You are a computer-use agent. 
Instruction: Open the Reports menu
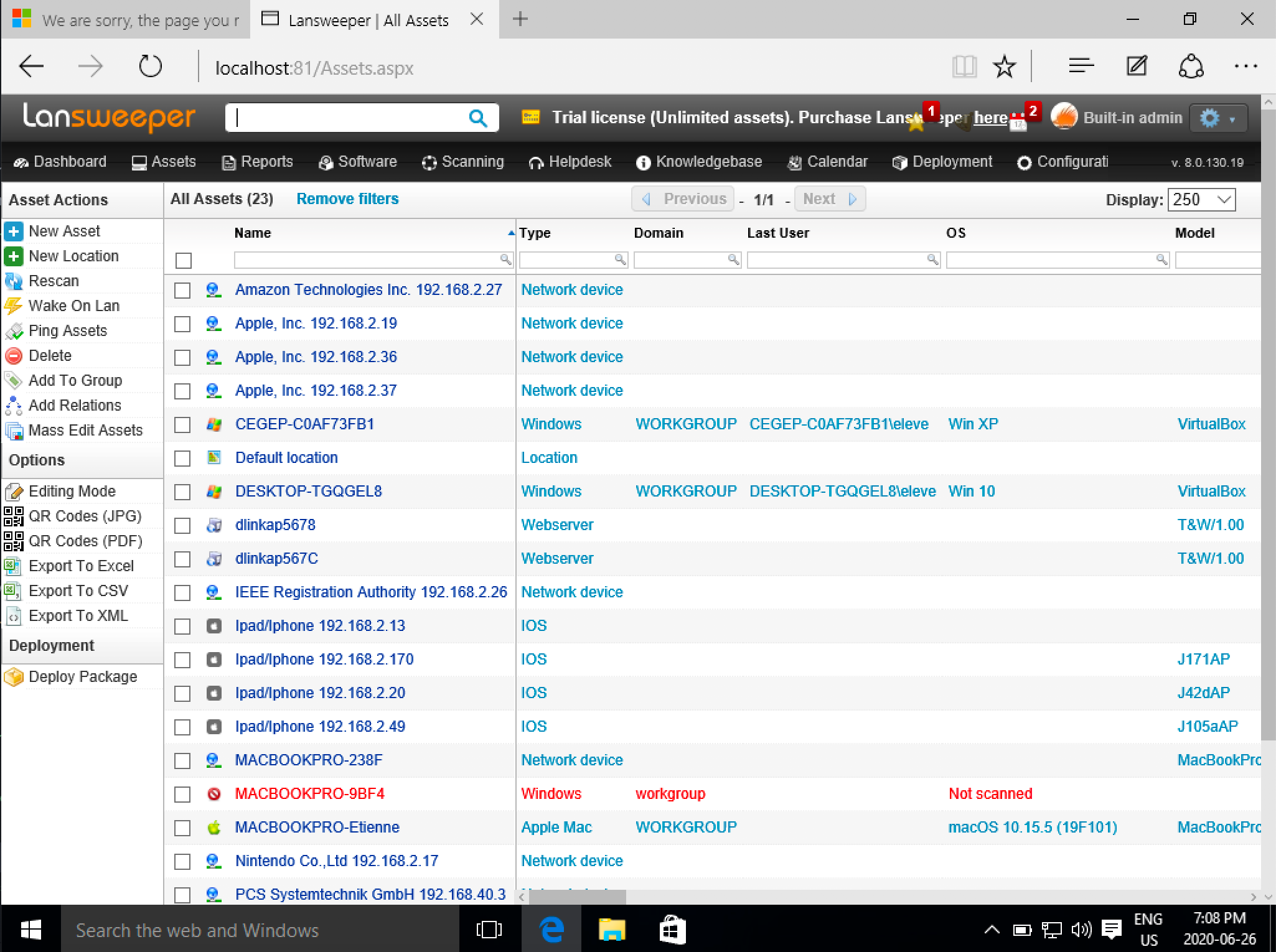257,162
